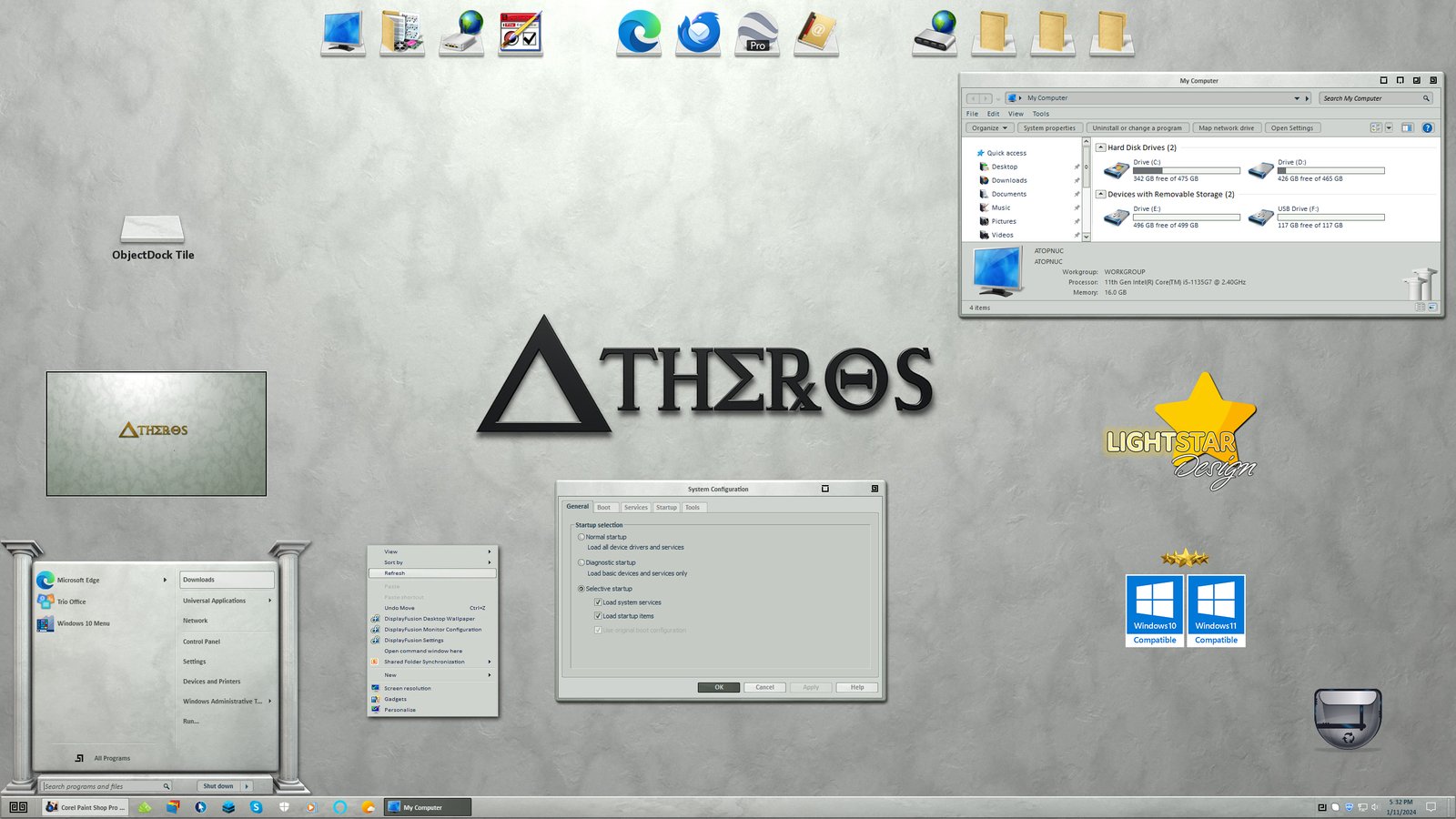Viewport: 1456px width, 819px height.
Task: Click the Atheros wallpaper thumbnail preview
Action: 157,434
